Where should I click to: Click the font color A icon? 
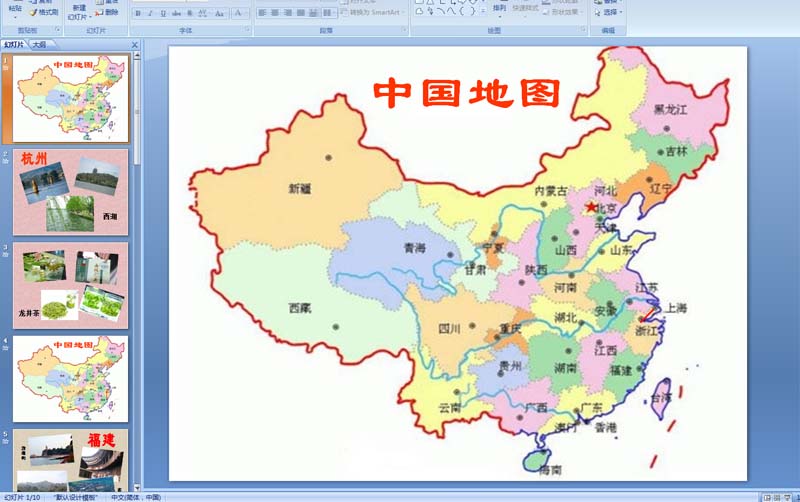(239, 13)
